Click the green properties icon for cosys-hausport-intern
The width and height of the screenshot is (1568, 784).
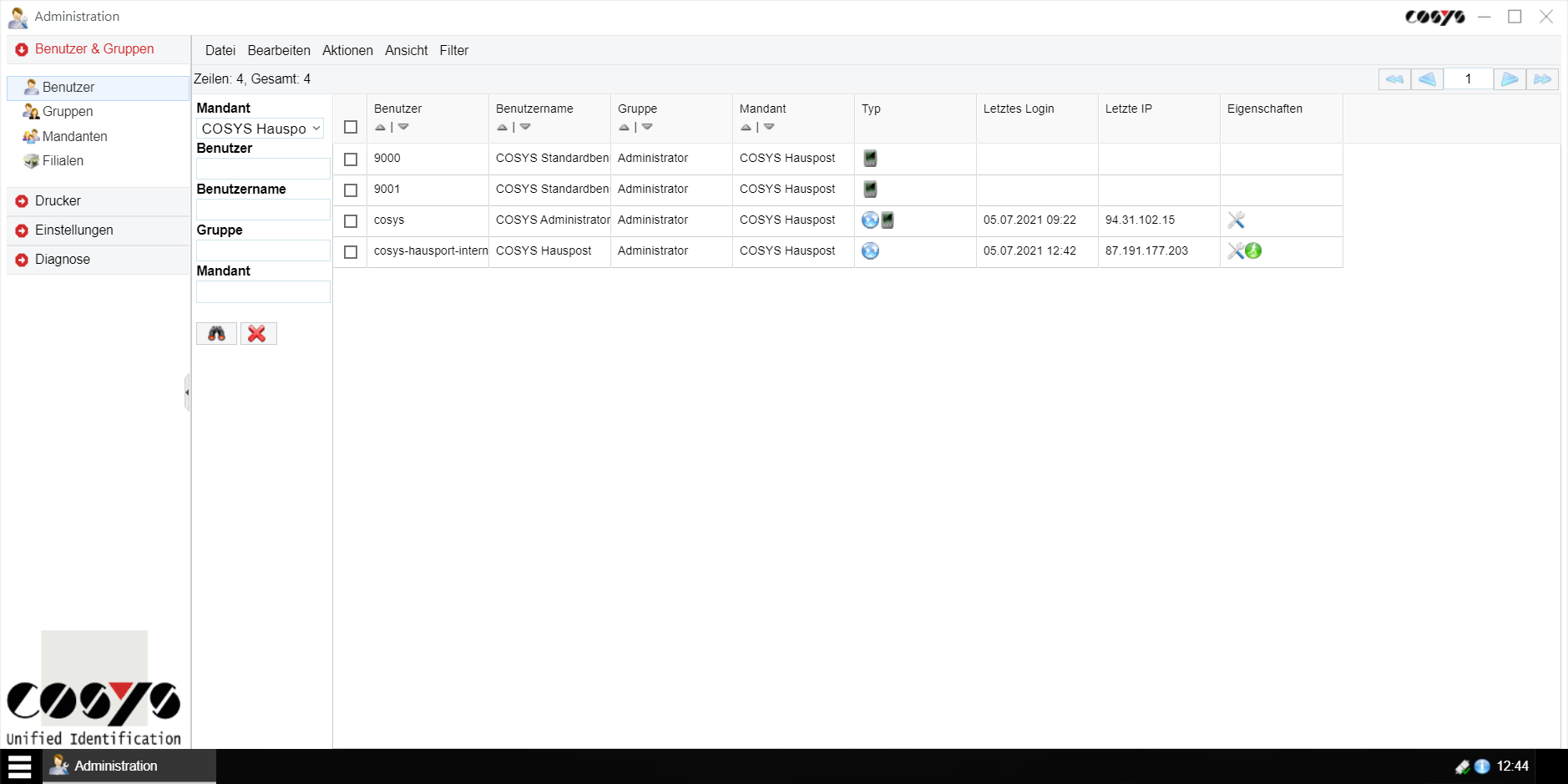click(x=1253, y=251)
